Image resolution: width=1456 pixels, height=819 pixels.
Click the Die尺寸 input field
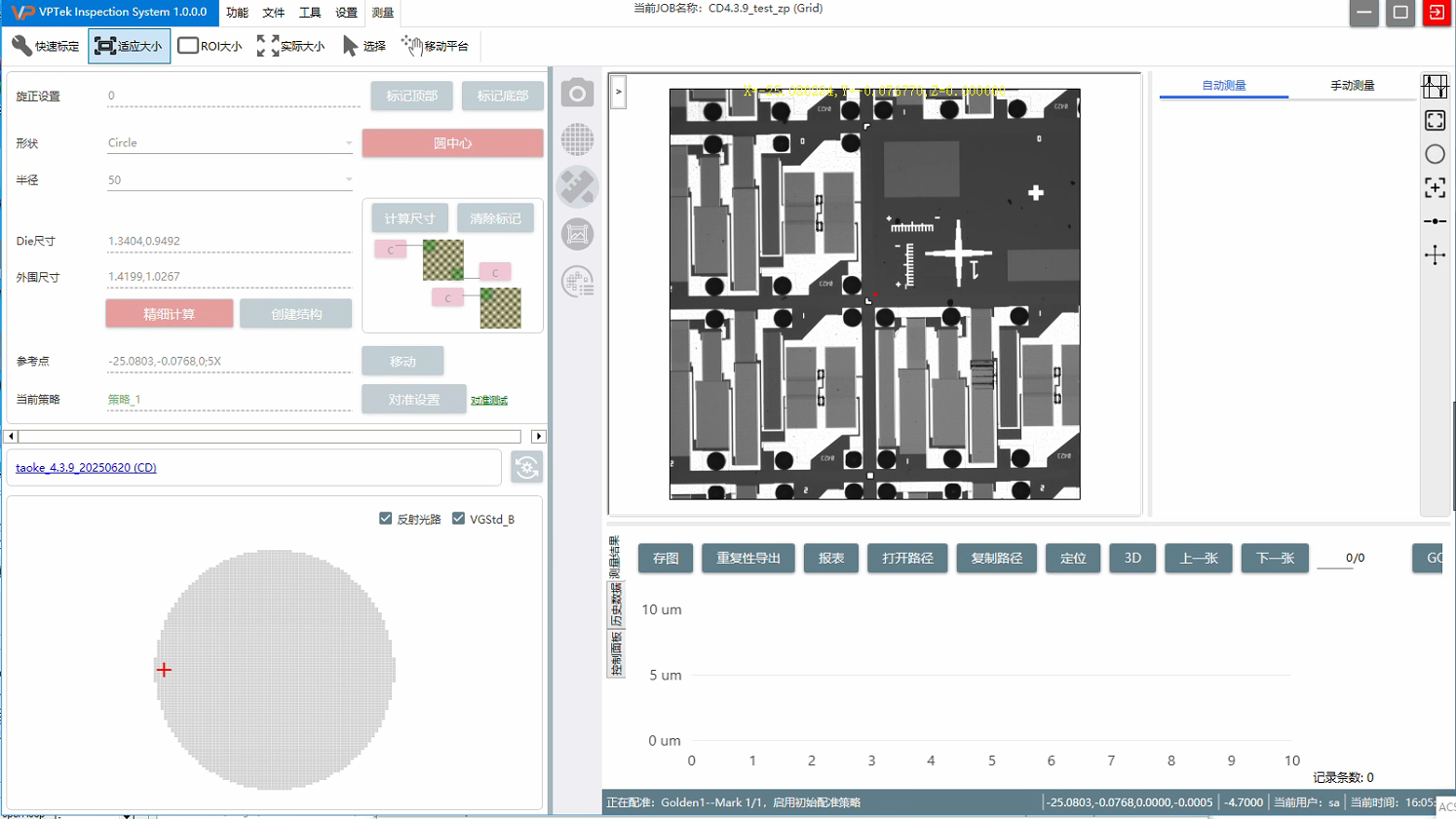[x=228, y=241]
